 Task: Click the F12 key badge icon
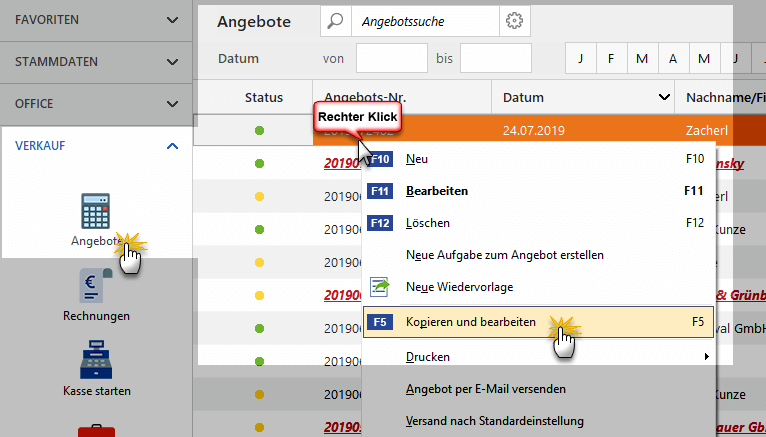[380, 223]
